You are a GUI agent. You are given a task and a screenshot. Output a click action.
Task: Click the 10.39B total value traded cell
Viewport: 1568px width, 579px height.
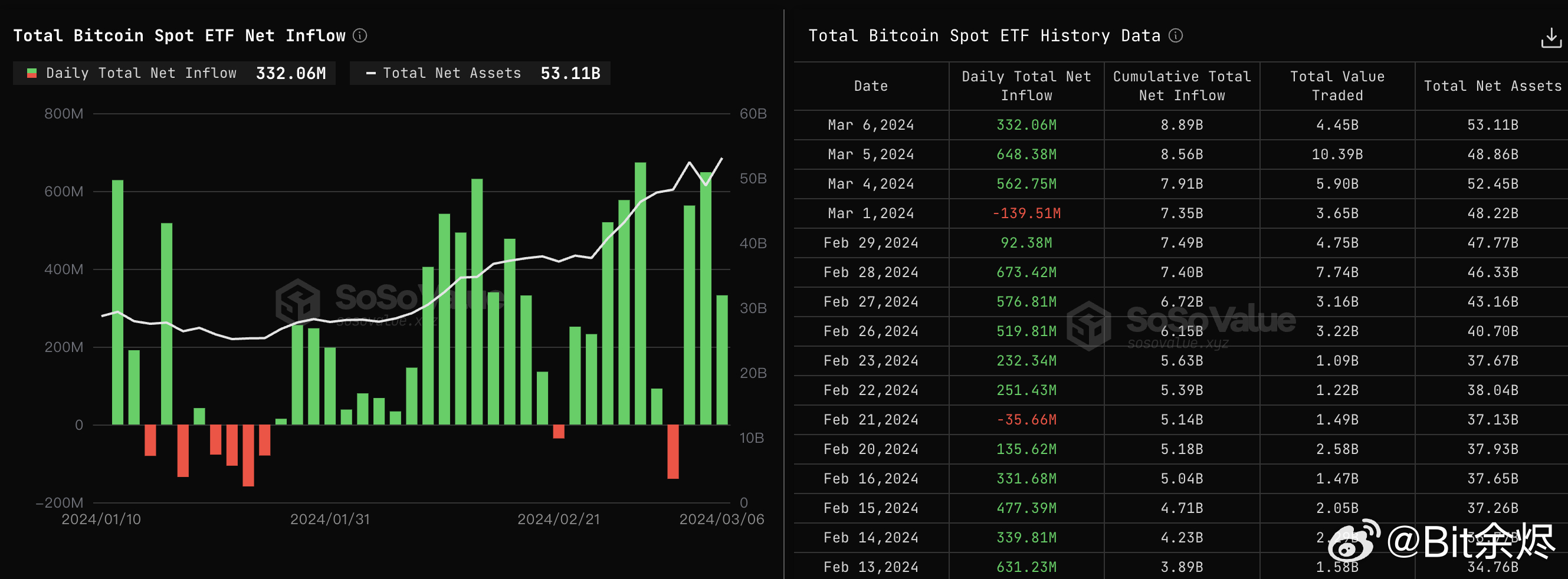pyautogui.click(x=1337, y=155)
